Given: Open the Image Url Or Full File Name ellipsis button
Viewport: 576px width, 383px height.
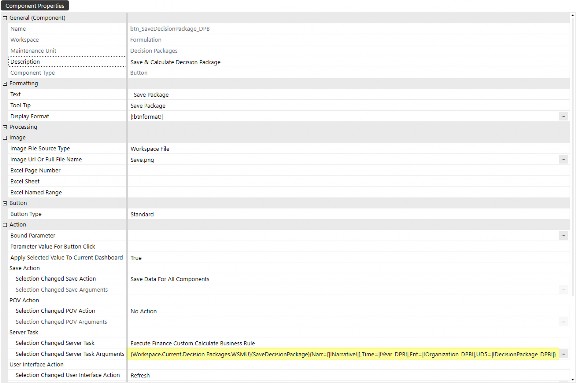Looking at the screenshot, I should click(x=563, y=160).
